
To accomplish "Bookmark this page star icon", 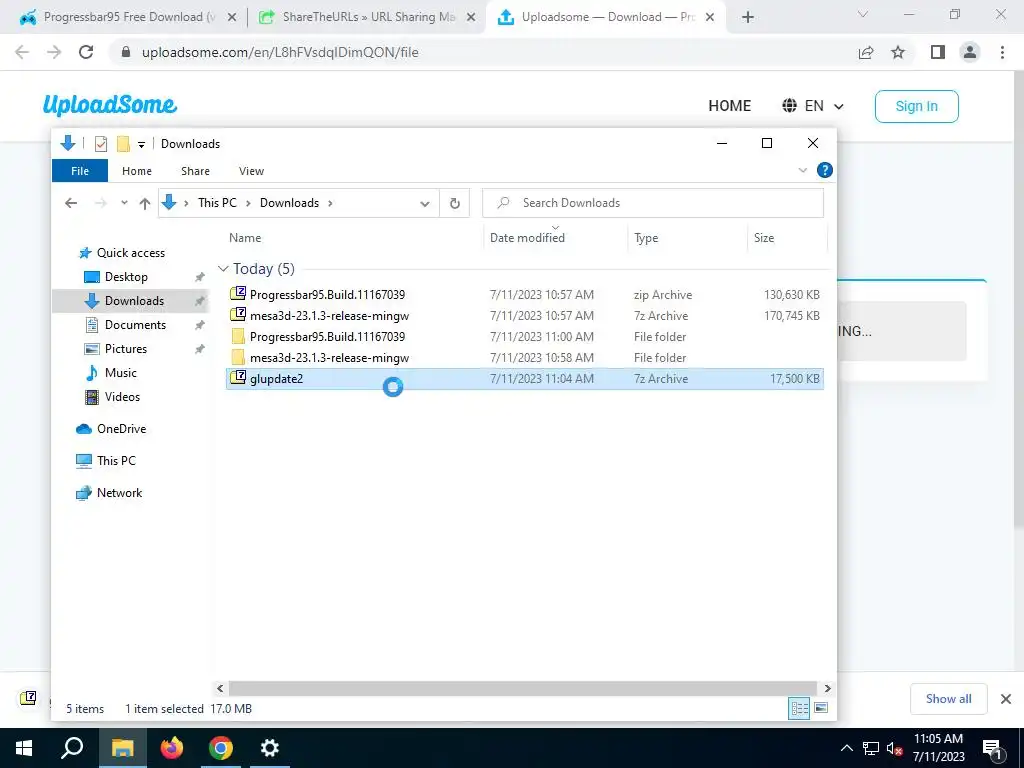I will [898, 52].
